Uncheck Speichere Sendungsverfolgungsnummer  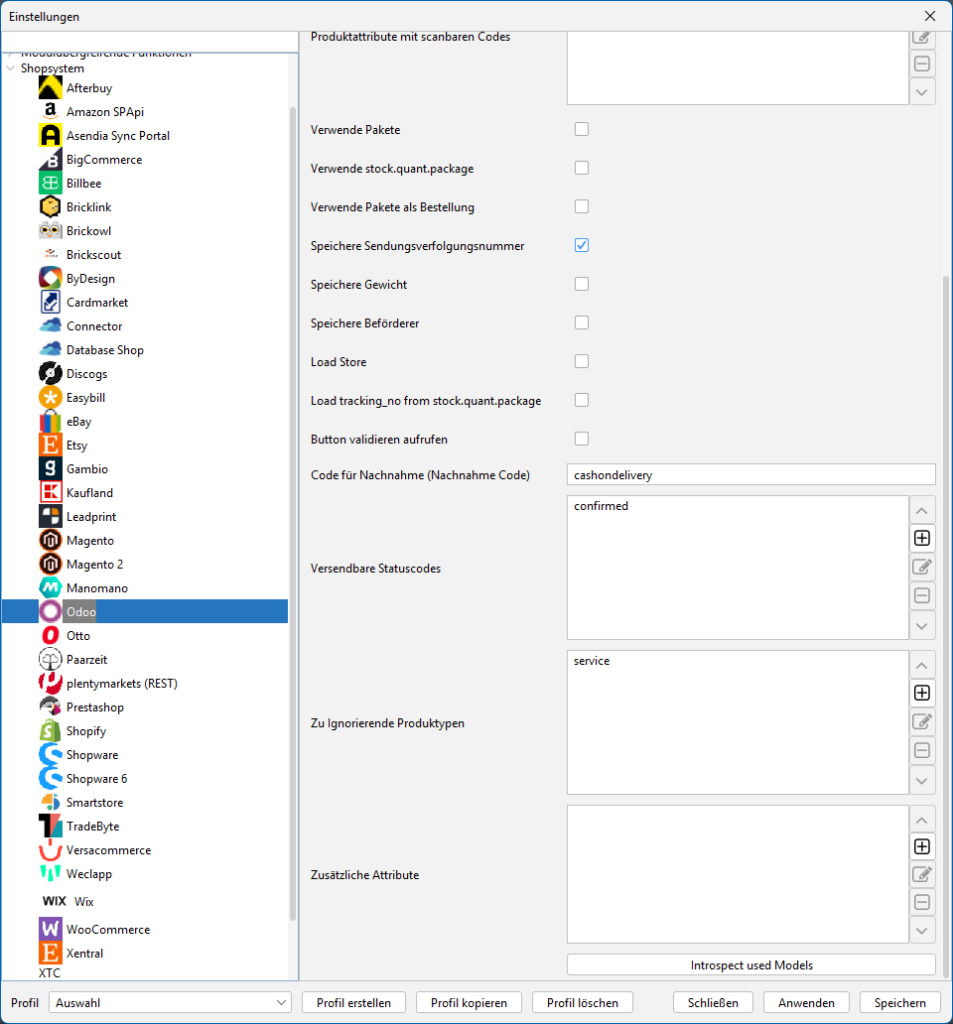click(x=581, y=245)
